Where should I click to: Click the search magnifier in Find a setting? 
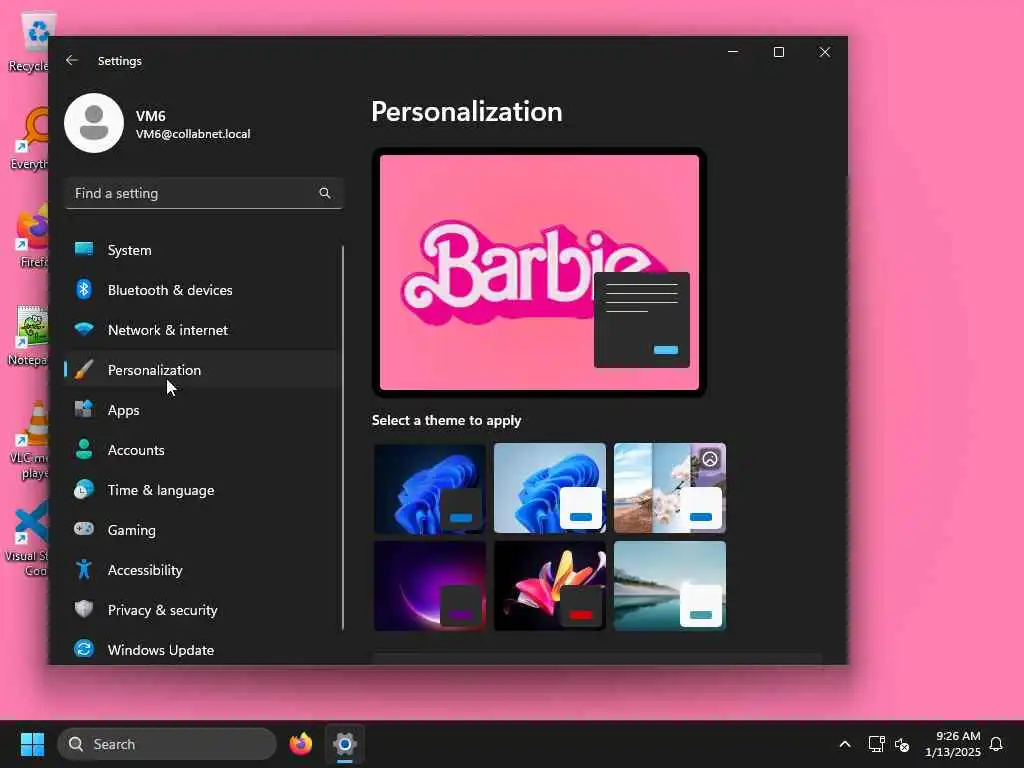click(x=325, y=193)
